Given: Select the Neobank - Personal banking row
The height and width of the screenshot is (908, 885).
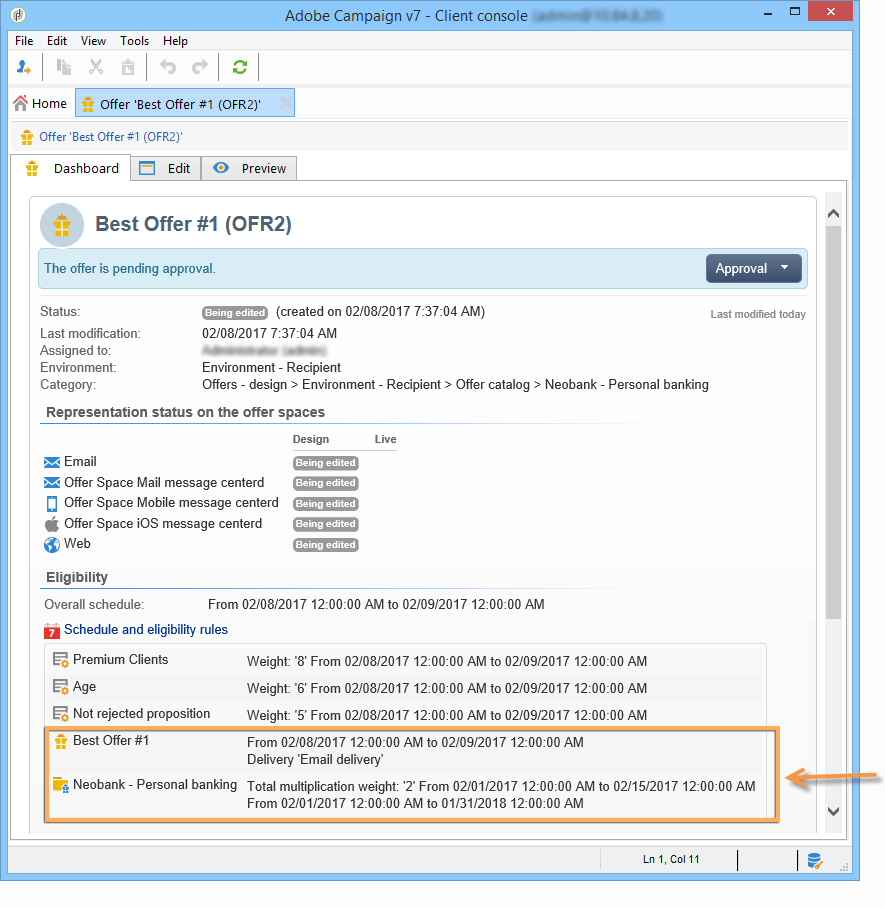Looking at the screenshot, I should (405, 794).
